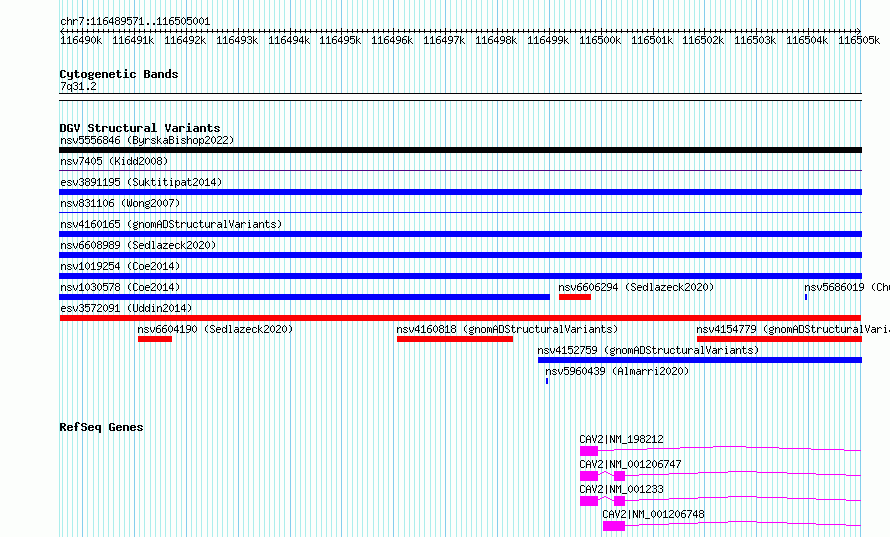This screenshot has width=890, height=537.
Task: Click the first exon of CAV2|NM_198212
Action: click(x=589, y=451)
